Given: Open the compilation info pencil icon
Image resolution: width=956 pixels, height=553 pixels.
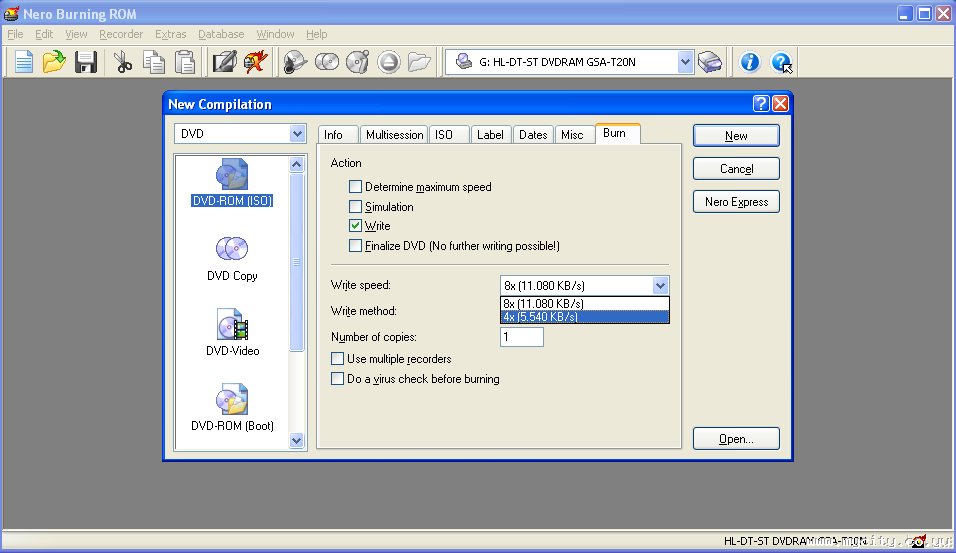Looking at the screenshot, I should coord(224,62).
